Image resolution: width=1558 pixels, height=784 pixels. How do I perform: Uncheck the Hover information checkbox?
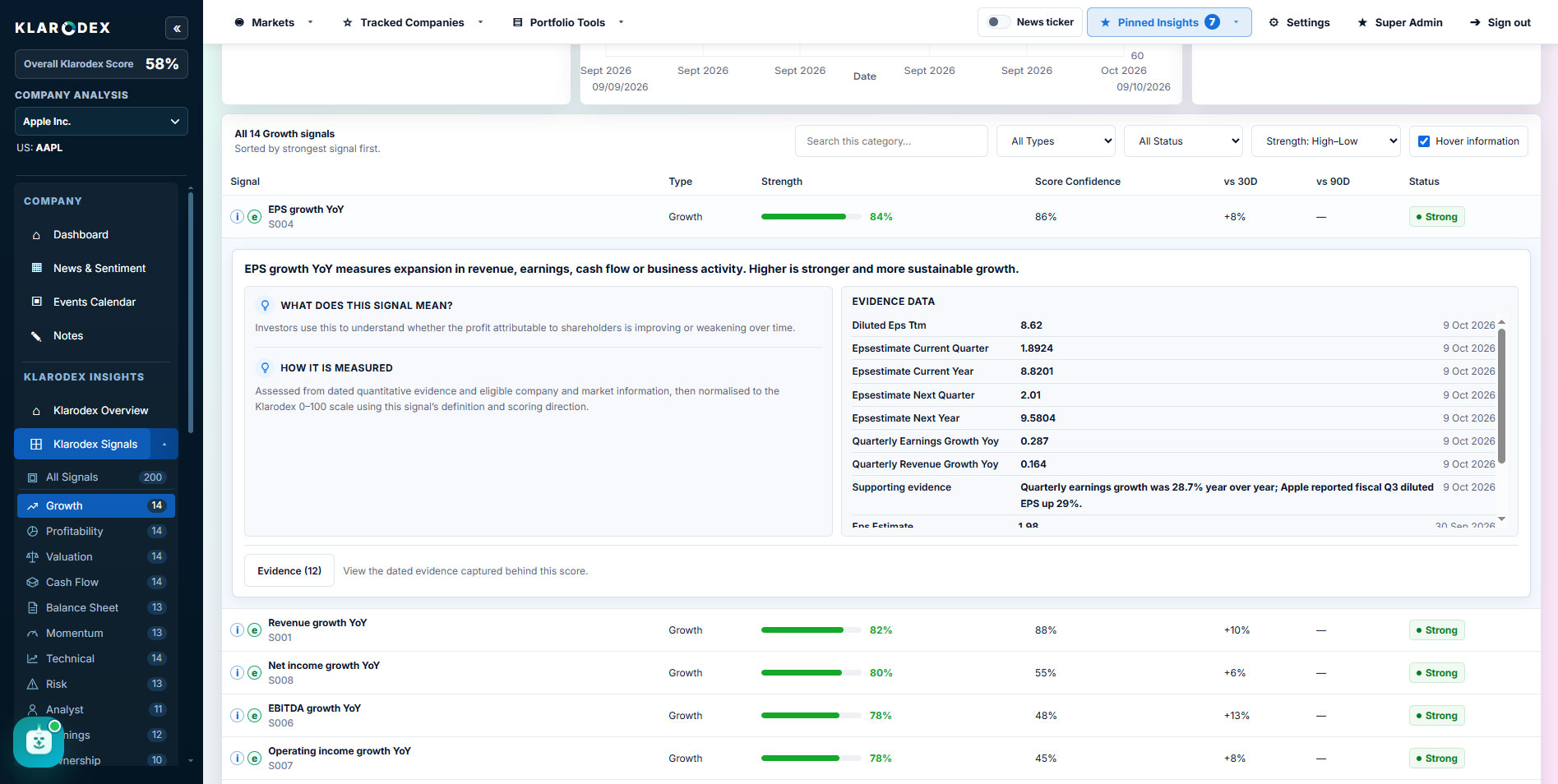coord(1424,141)
